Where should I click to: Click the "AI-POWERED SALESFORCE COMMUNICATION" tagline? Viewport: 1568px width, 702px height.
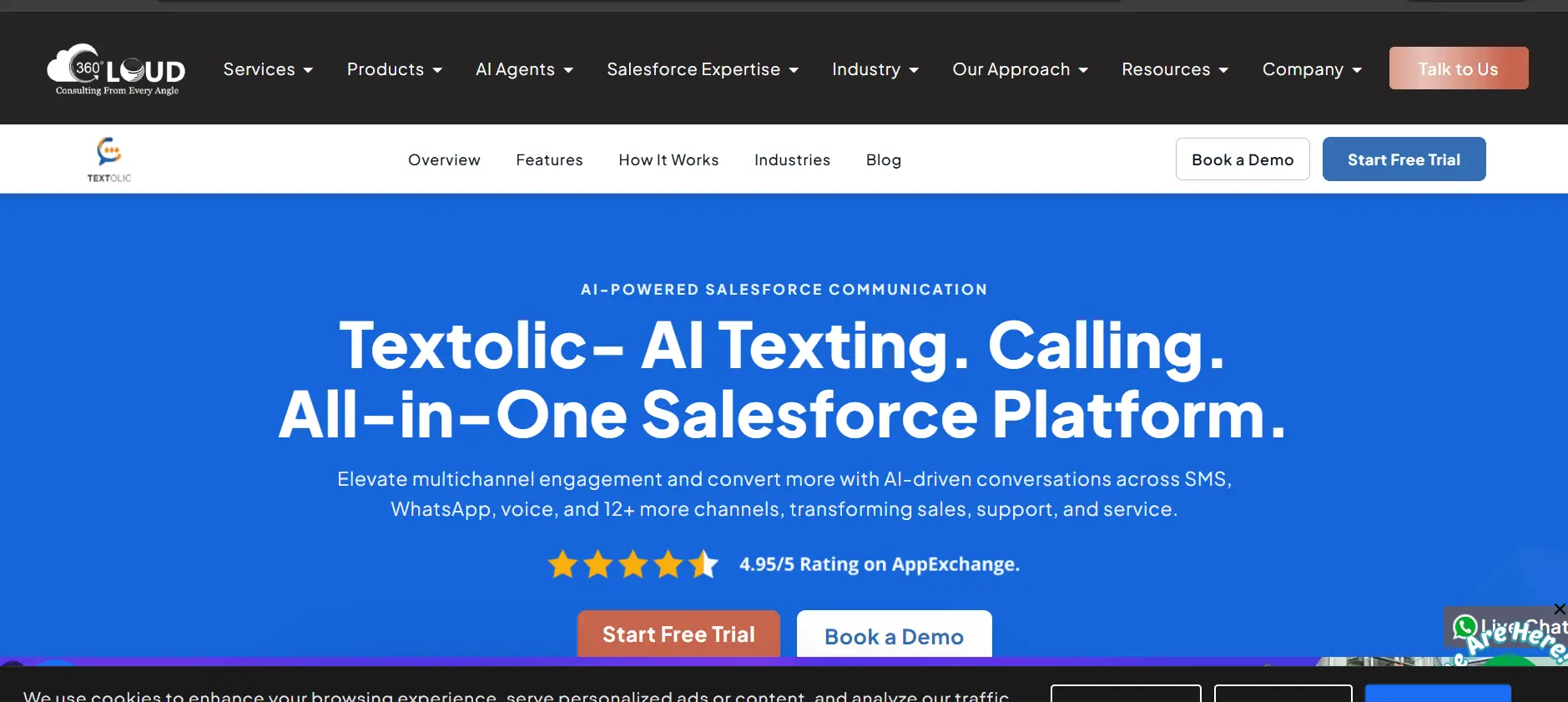pyautogui.click(x=784, y=290)
